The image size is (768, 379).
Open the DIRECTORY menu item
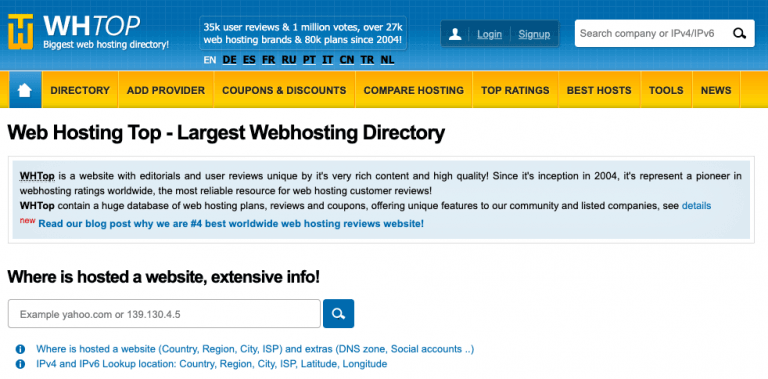click(x=80, y=90)
